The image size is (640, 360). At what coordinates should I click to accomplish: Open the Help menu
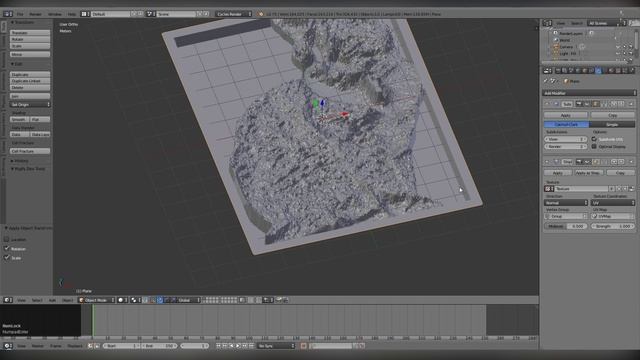pyautogui.click(x=72, y=14)
